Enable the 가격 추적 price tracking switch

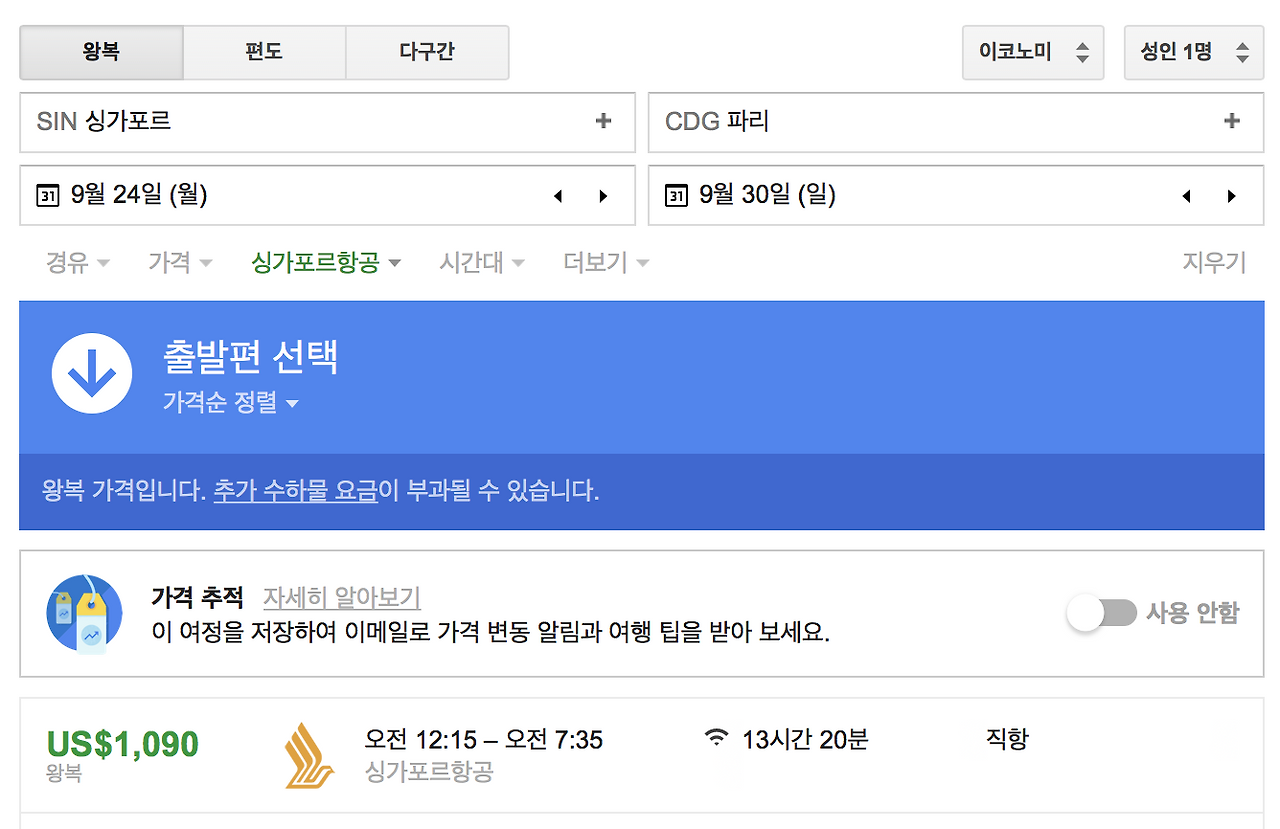[x=1101, y=613]
